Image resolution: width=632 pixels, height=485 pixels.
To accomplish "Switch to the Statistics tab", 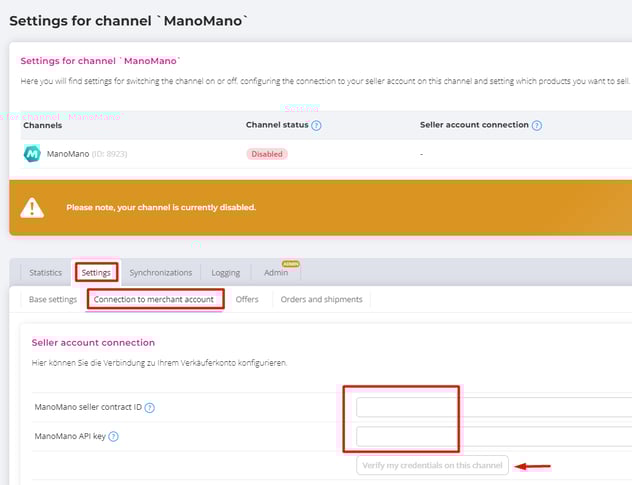I will (45, 273).
